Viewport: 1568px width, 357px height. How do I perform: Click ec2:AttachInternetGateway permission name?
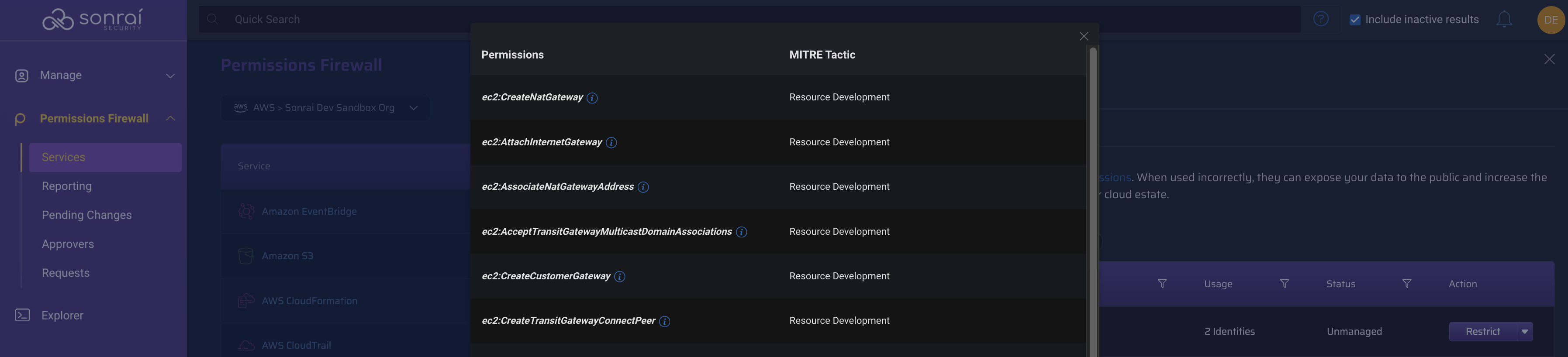[542, 142]
